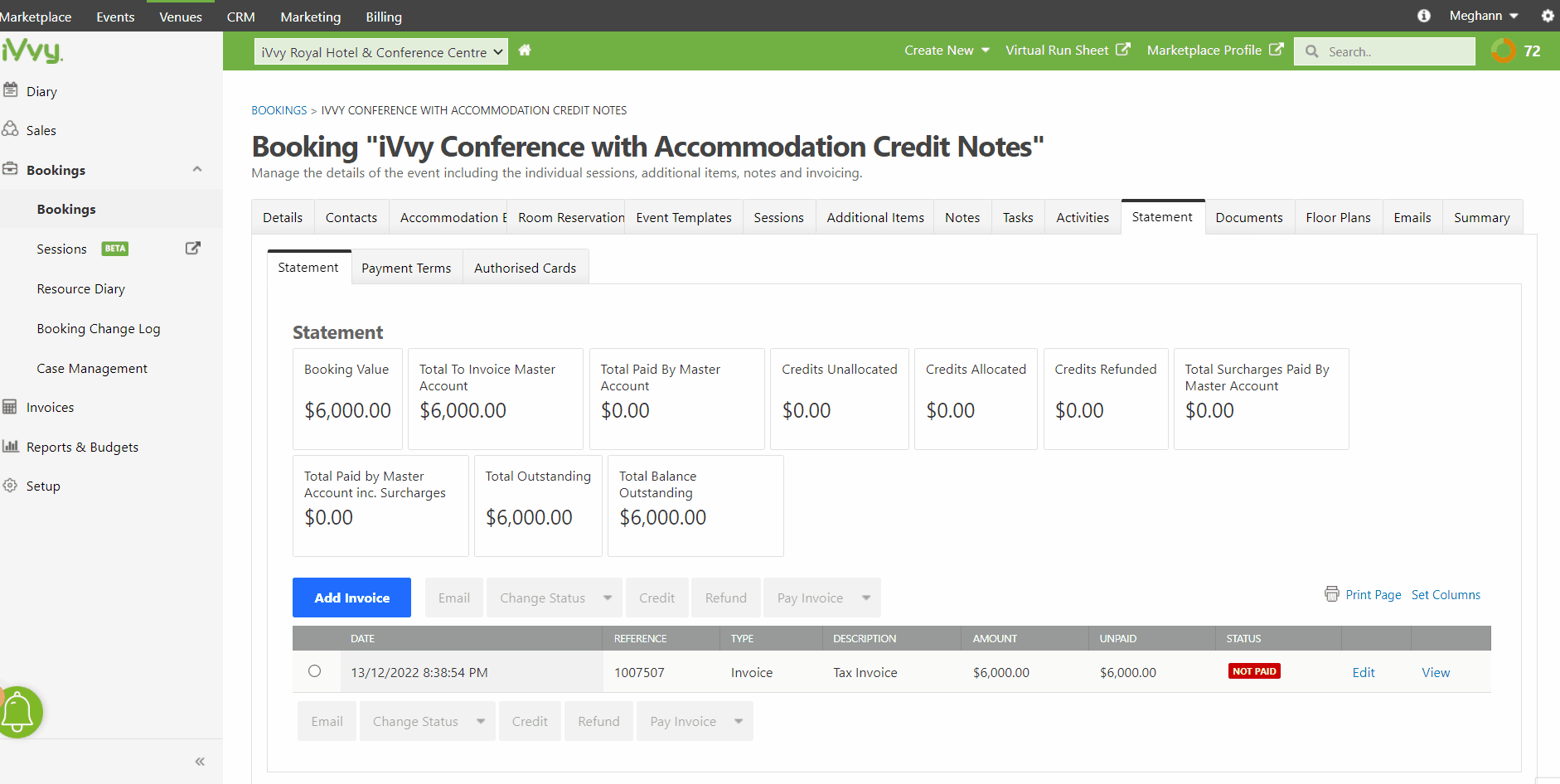Open the Meghann user menu
The height and width of the screenshot is (784, 1560).
click(x=1484, y=16)
